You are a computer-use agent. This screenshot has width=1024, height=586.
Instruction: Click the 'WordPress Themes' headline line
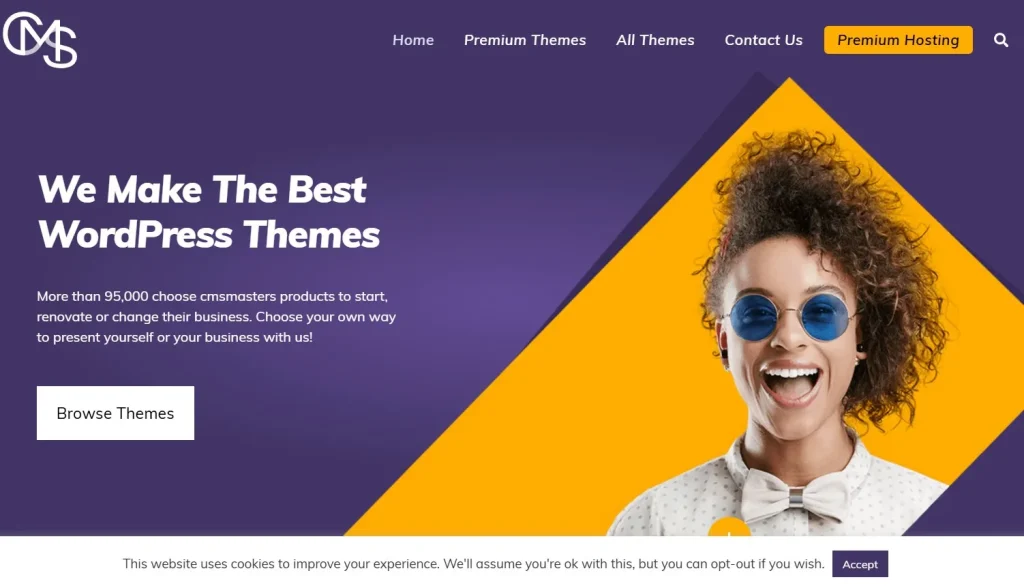coord(209,235)
